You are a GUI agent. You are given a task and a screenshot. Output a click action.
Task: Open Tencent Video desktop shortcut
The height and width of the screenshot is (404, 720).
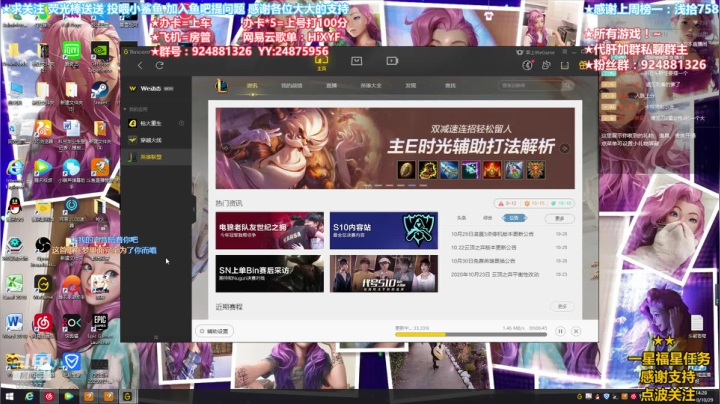click(x=43, y=171)
